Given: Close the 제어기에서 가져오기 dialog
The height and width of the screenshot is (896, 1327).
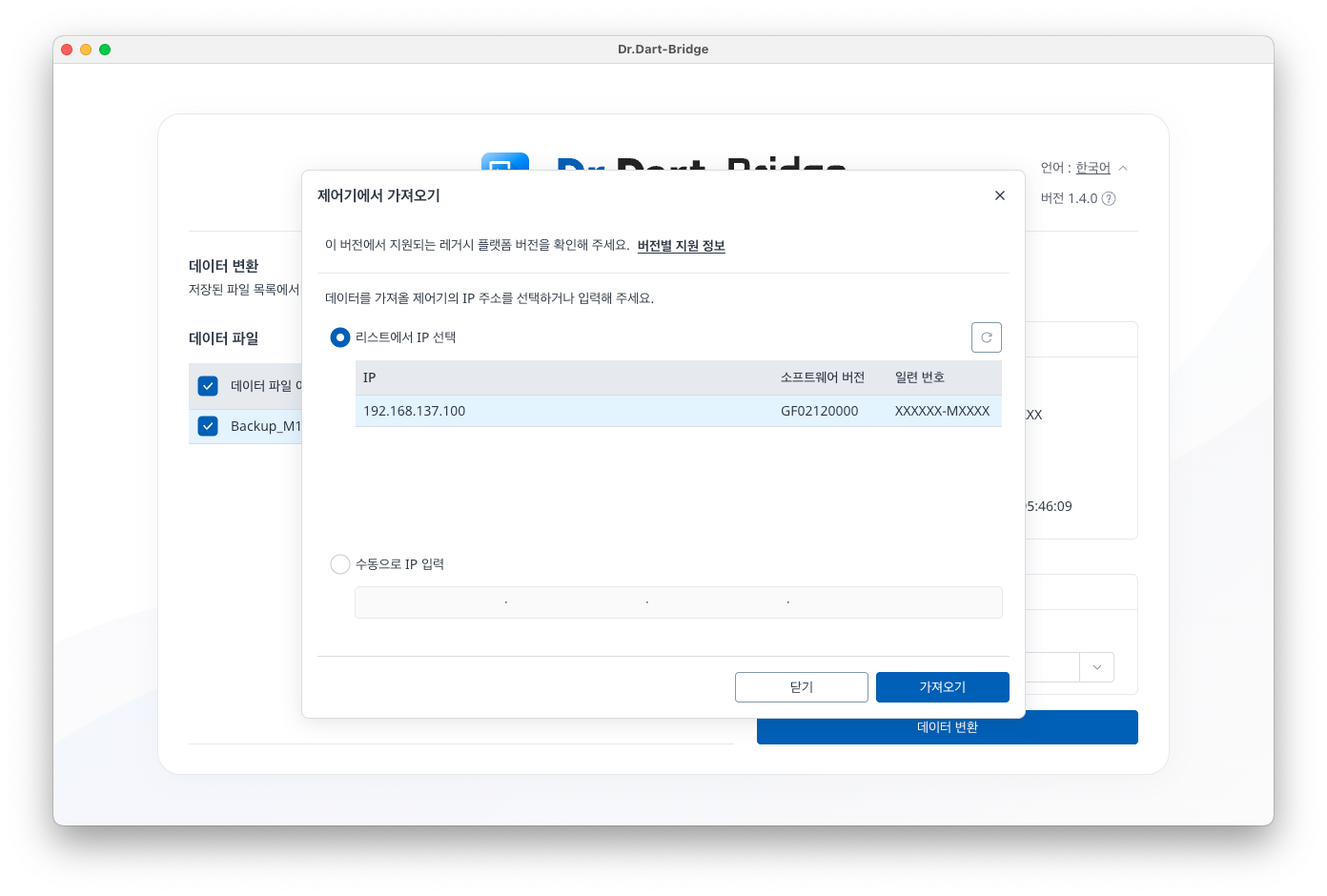Looking at the screenshot, I should tap(999, 195).
